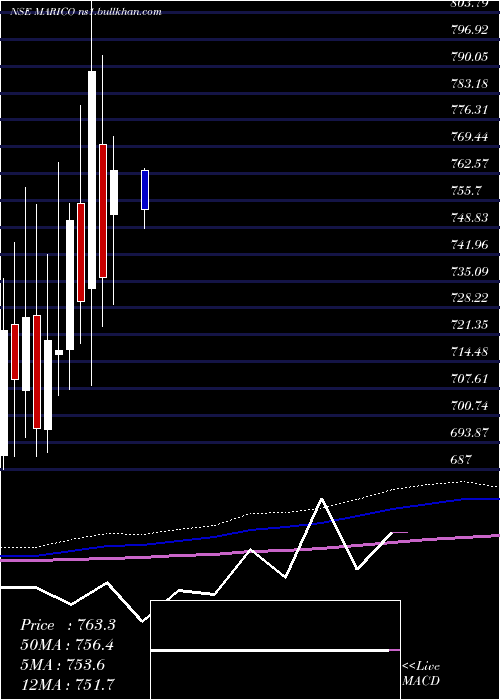The image size is (500, 700).
Task: Click the Price : 763.3 readout
Action: click(x=68, y=625)
